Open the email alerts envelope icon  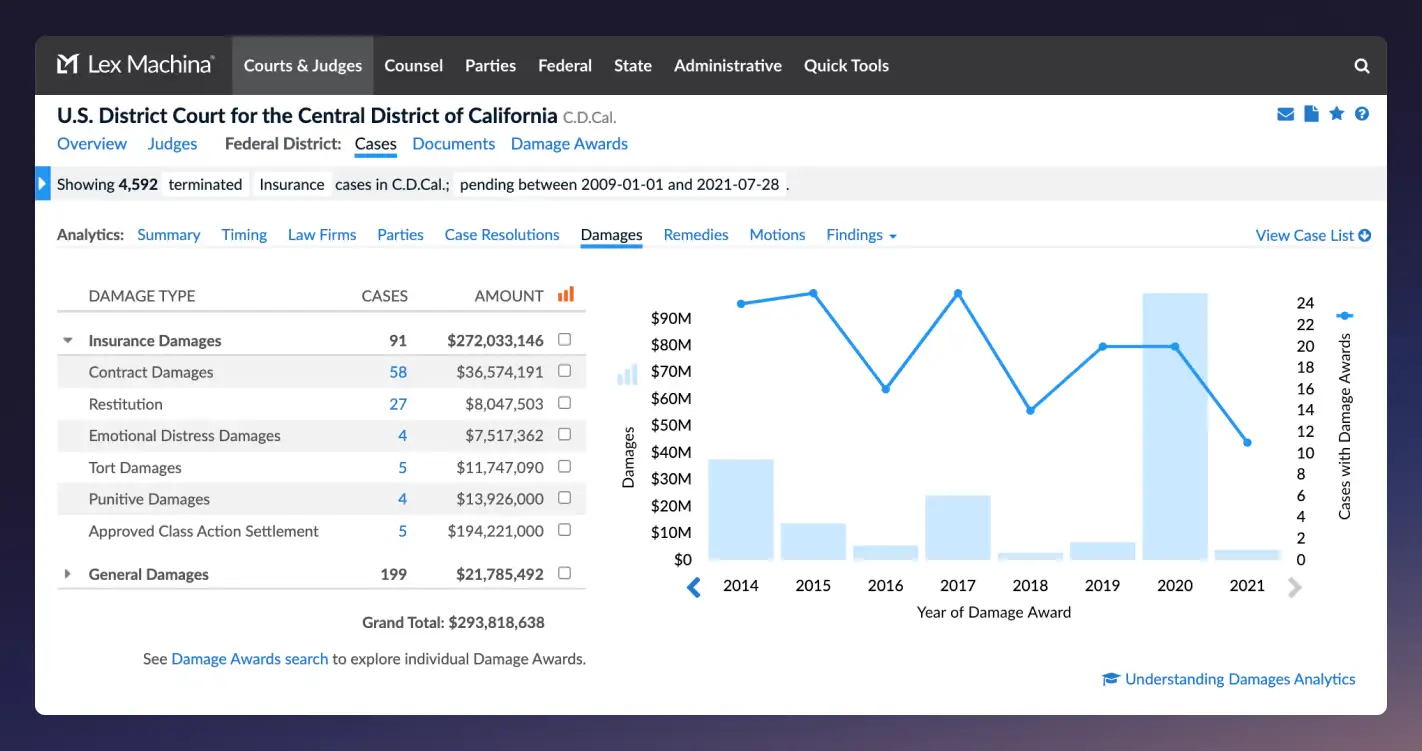1285,114
